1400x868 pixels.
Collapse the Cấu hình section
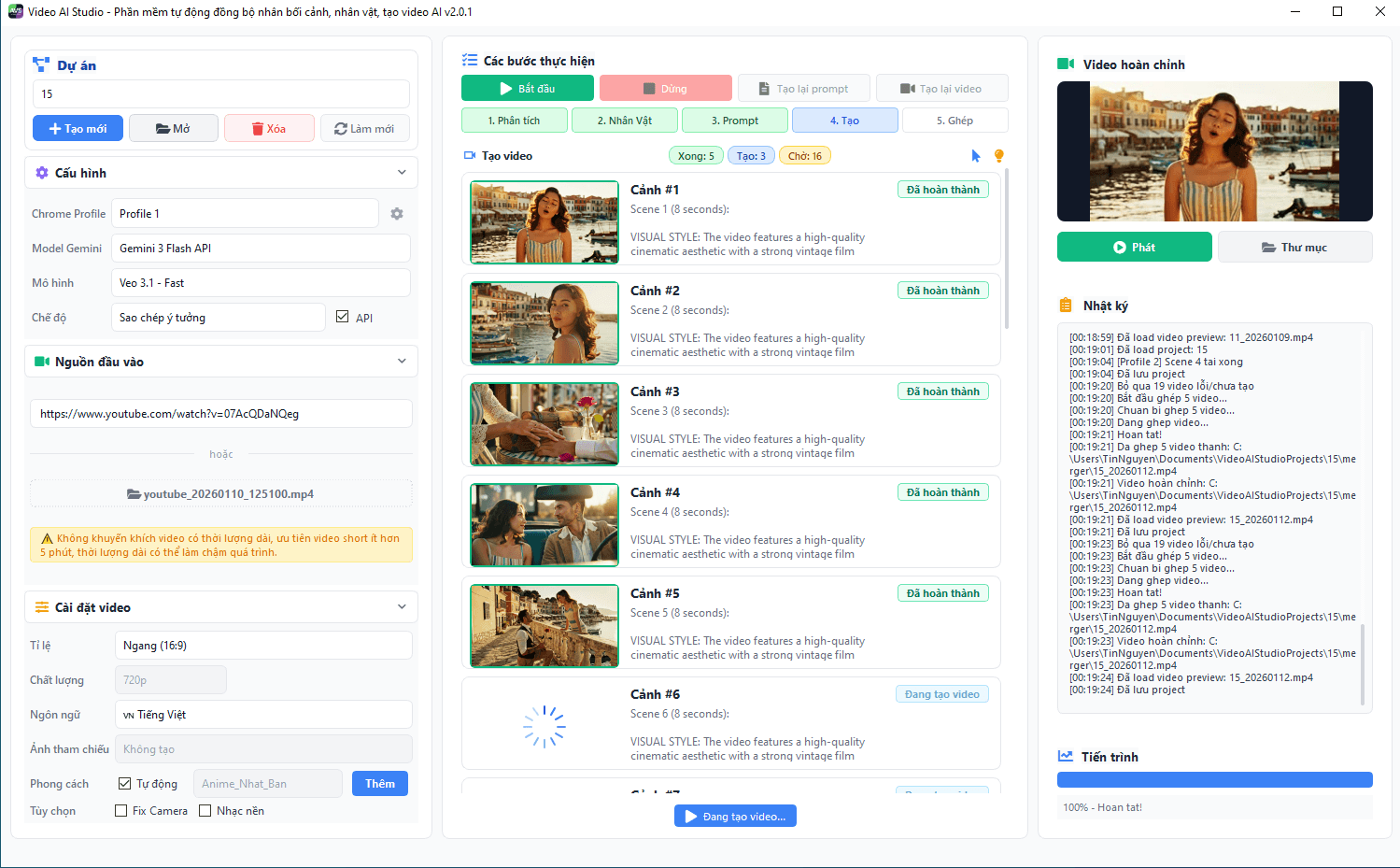(x=402, y=173)
